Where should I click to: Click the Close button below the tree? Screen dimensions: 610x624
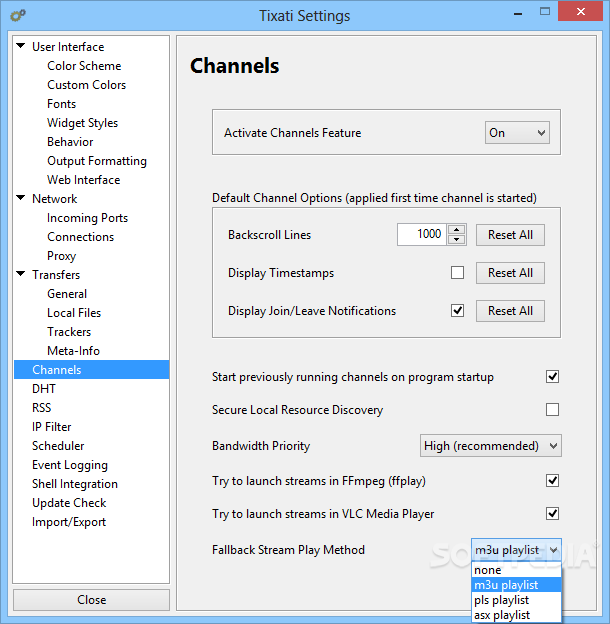click(x=92, y=600)
